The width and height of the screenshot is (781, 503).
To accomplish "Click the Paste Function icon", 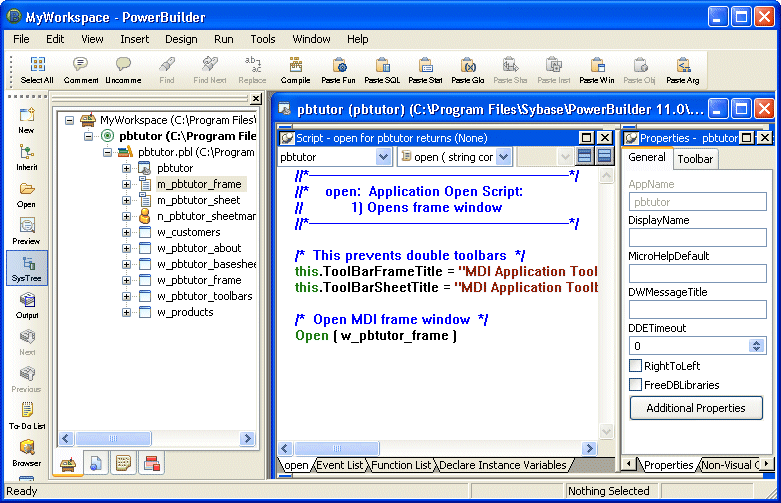I will pos(339,70).
